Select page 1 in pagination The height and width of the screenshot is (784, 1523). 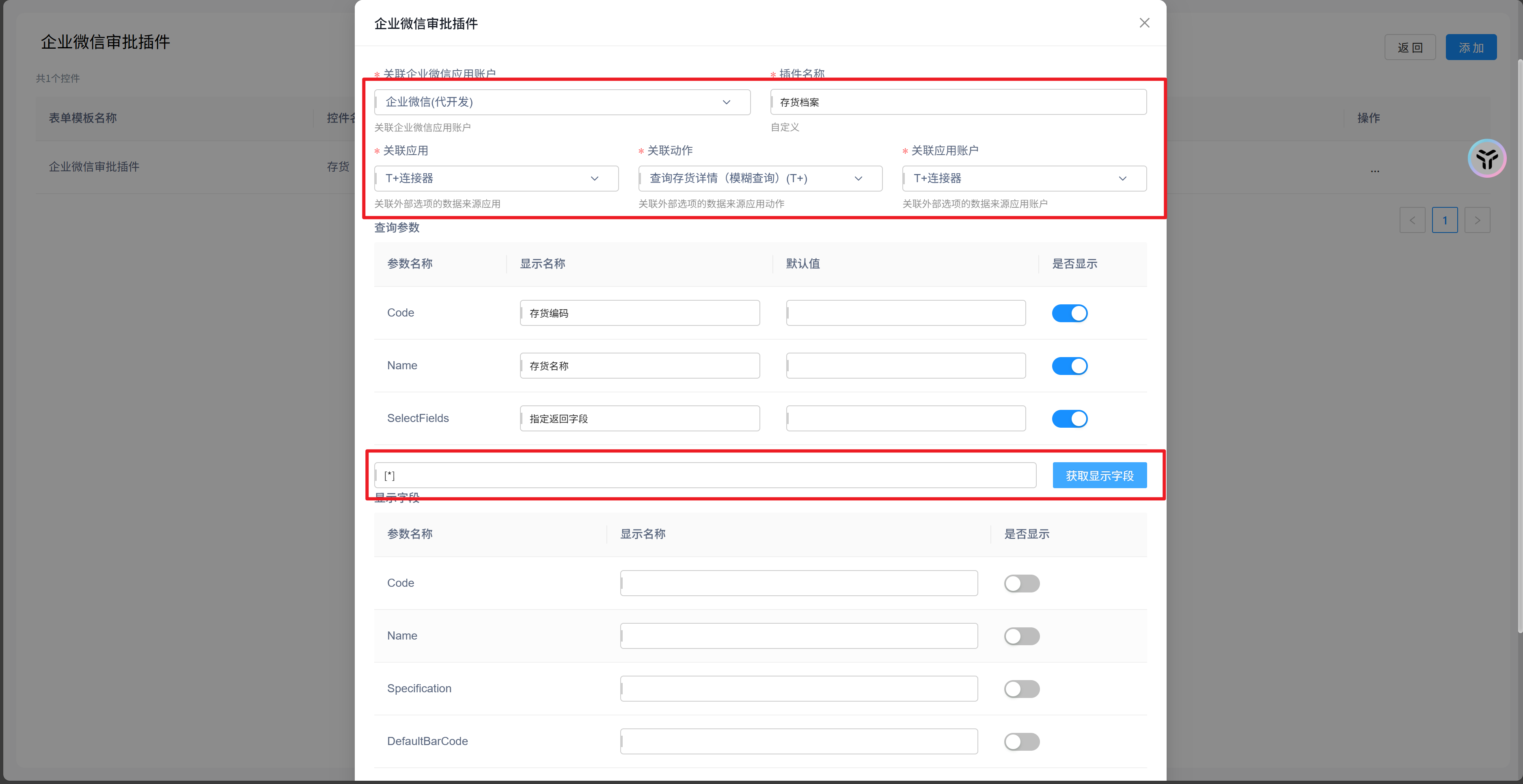click(1444, 220)
